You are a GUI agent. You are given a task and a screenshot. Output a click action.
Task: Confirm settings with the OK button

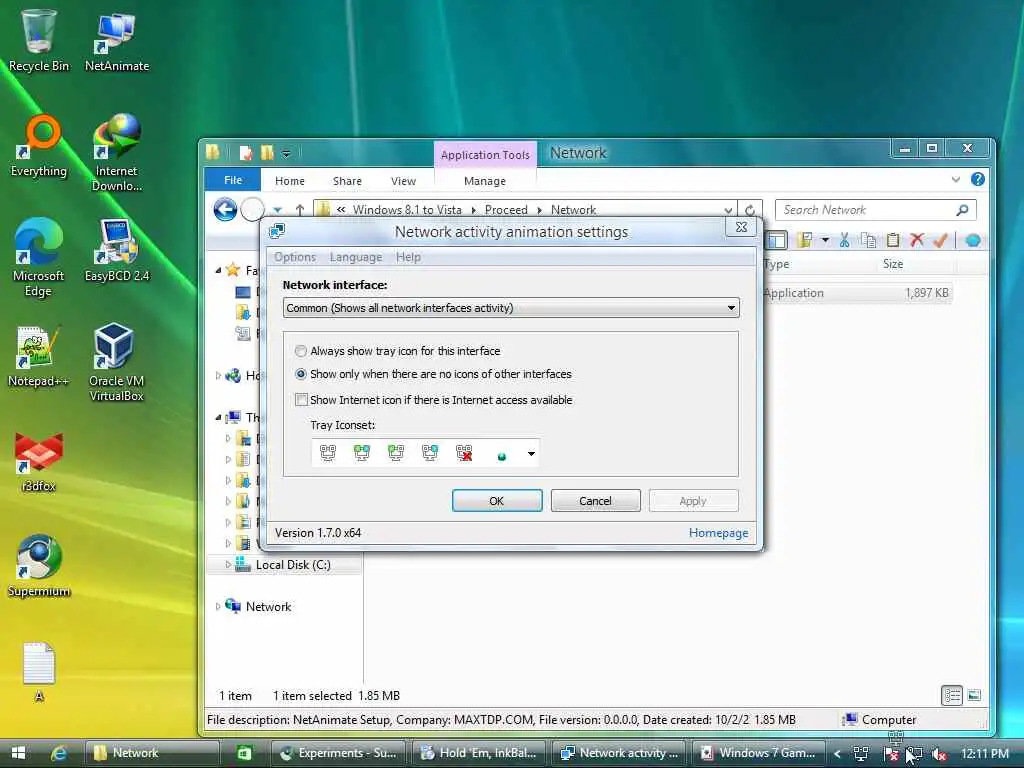(496, 501)
